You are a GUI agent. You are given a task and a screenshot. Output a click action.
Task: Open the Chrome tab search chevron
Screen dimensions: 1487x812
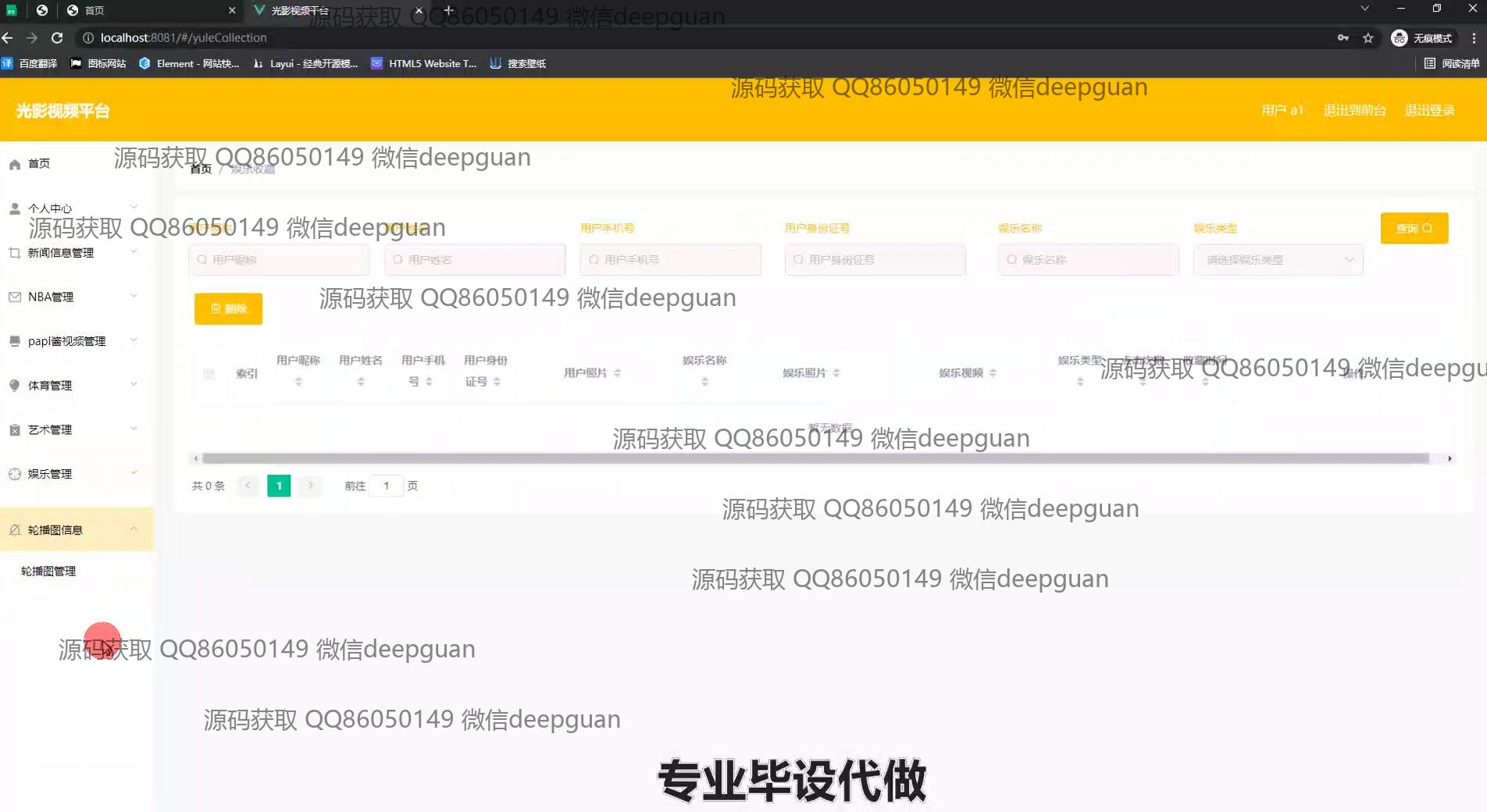(1364, 9)
